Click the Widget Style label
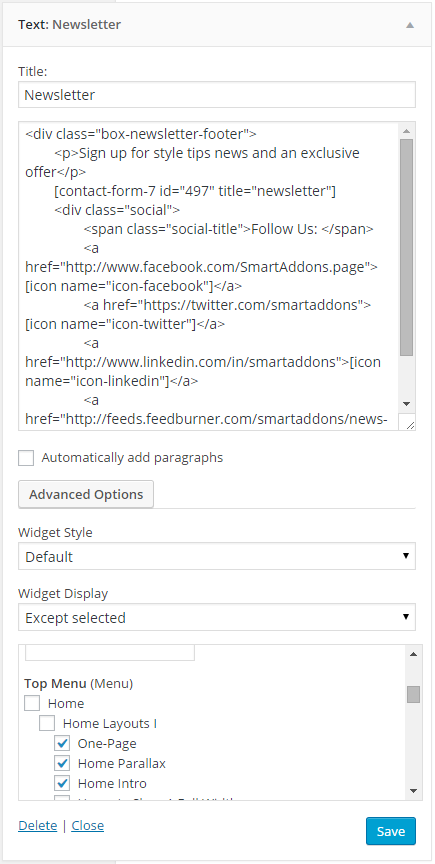The image size is (435, 864). click(x=55, y=533)
